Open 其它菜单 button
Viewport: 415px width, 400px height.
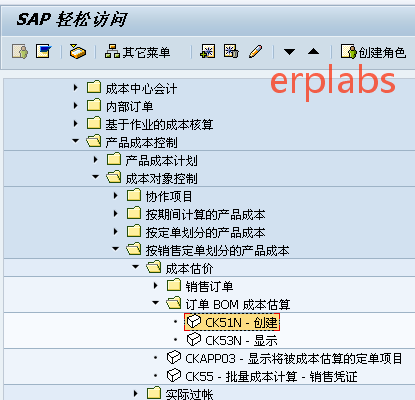tap(138, 52)
